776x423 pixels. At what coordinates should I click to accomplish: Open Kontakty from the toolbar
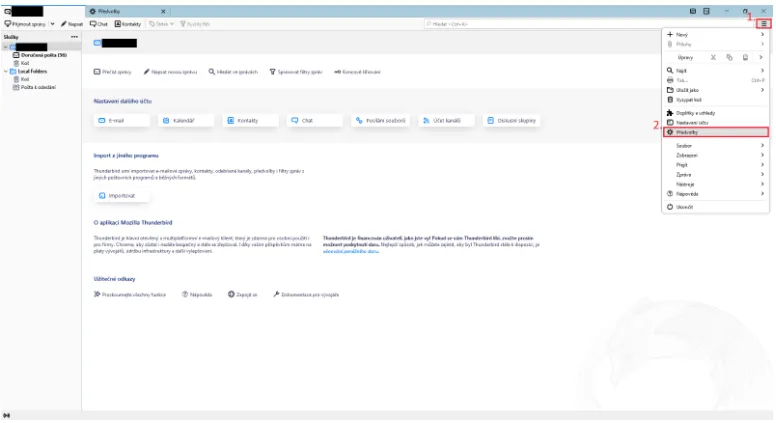point(128,24)
